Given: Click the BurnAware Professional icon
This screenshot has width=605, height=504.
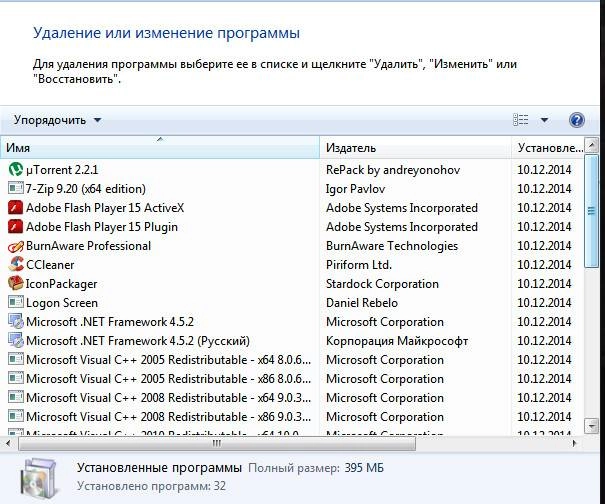Looking at the screenshot, I should pos(16,245).
